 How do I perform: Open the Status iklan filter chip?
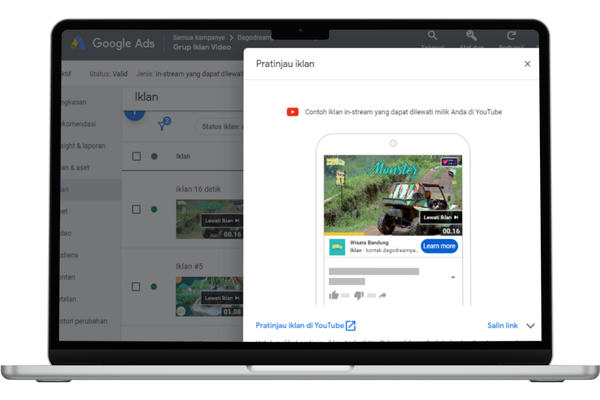pyautogui.click(x=222, y=126)
